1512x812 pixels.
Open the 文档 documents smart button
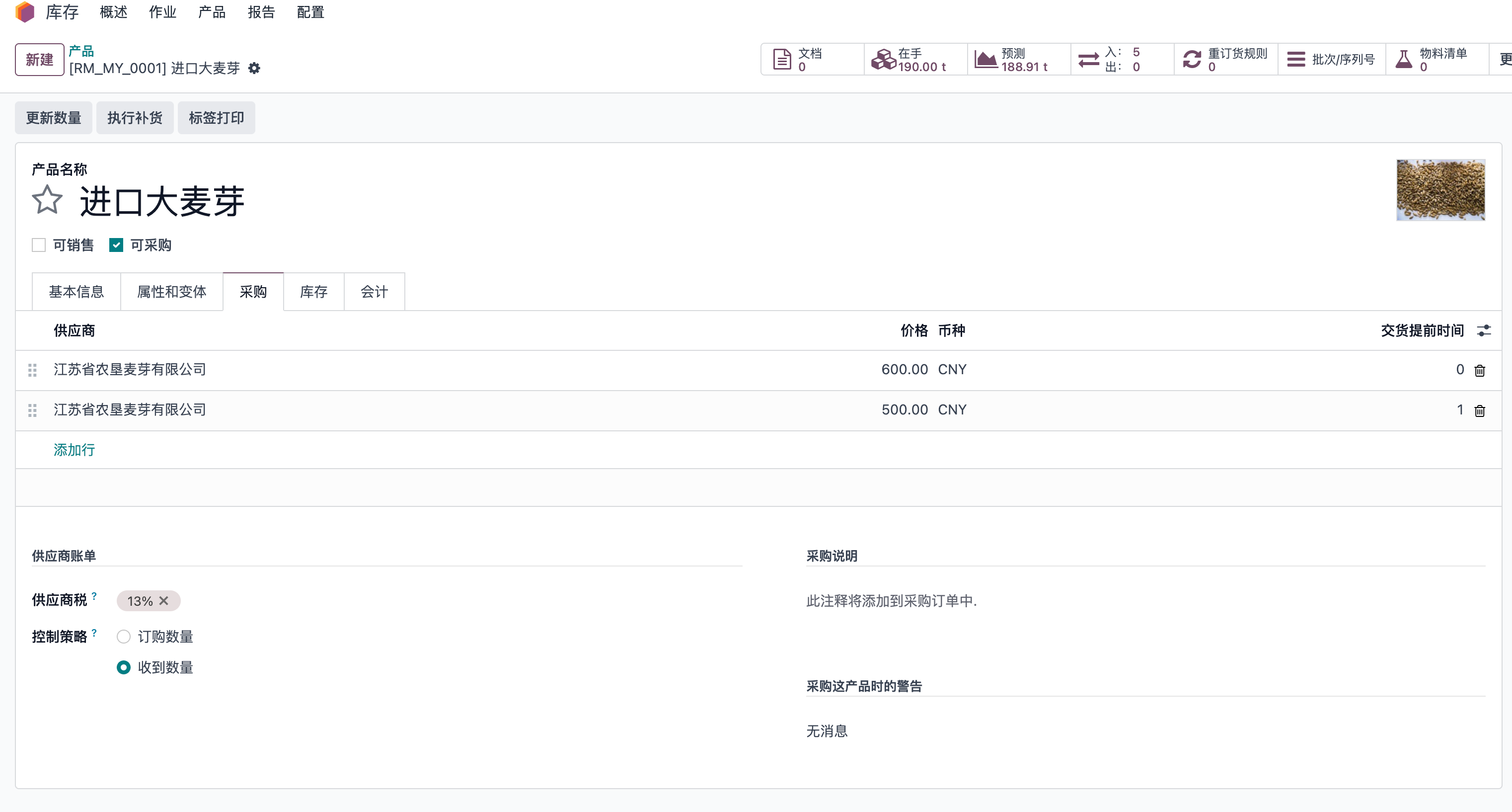coord(812,59)
